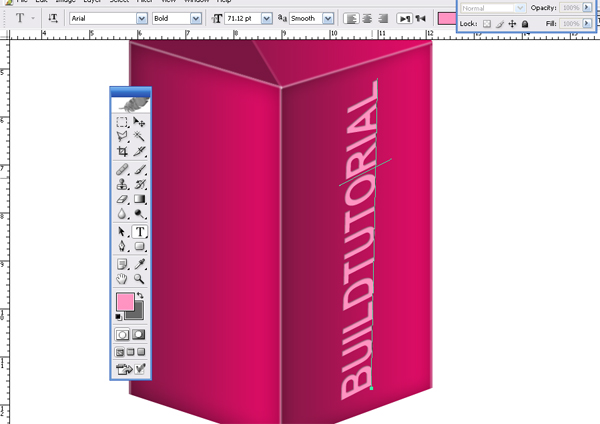This screenshot has width=600, height=424.
Task: Set Full Screen Mode without menu bar
Action: point(141,352)
